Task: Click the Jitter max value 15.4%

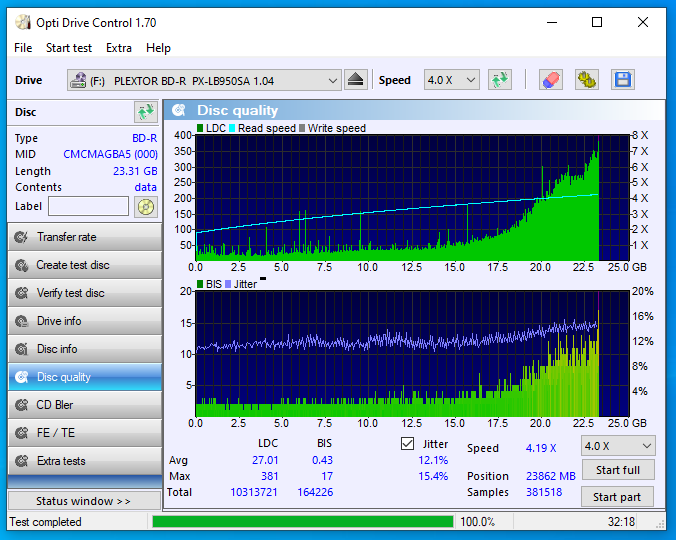Action: (x=433, y=476)
